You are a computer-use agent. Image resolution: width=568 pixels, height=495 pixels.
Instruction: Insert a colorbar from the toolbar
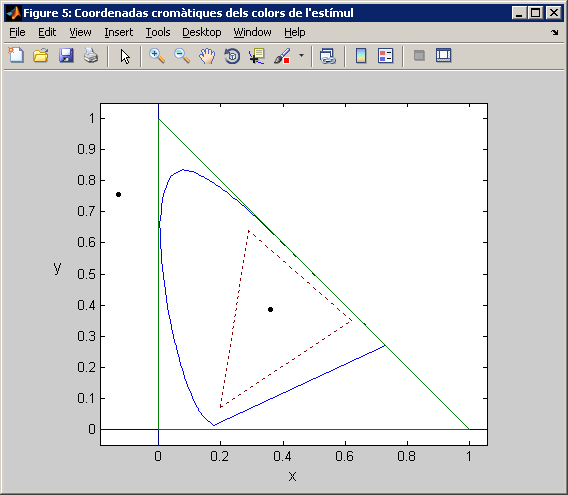tap(361, 56)
